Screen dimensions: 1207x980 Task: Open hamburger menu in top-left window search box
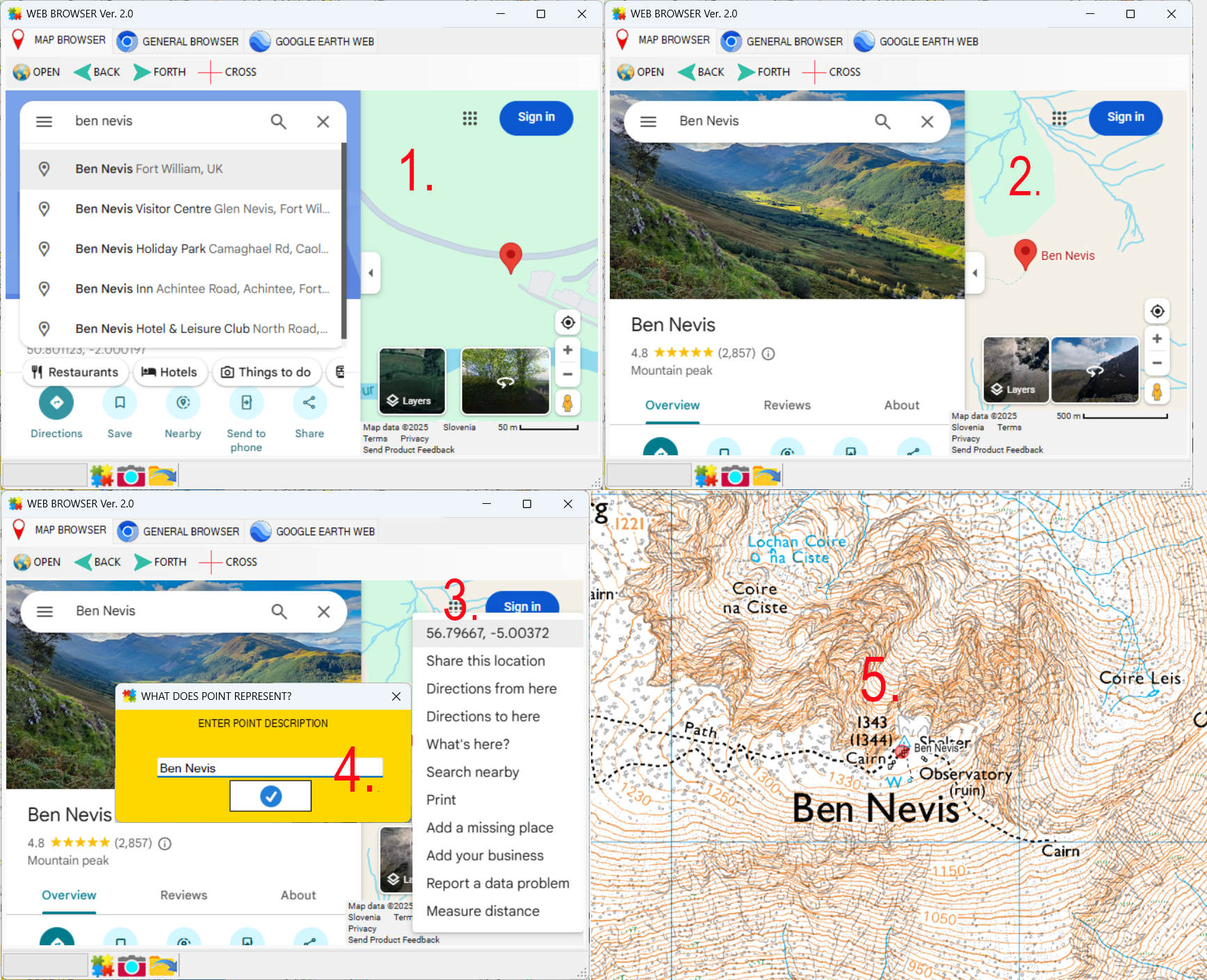coord(44,122)
